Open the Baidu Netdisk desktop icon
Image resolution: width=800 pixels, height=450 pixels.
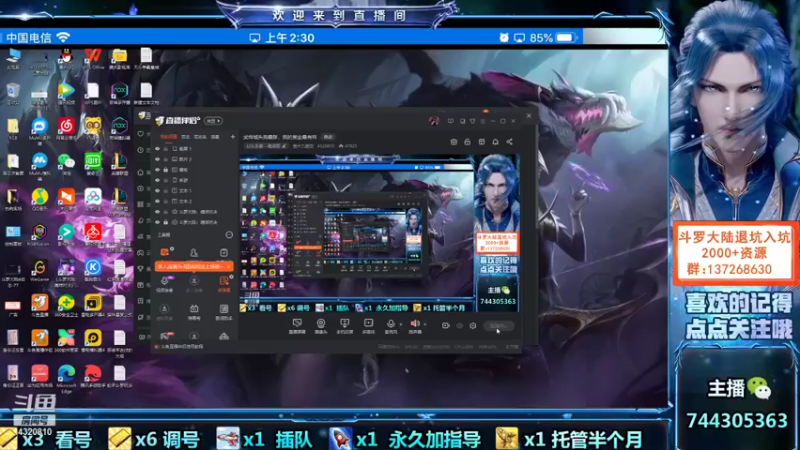pos(93,199)
